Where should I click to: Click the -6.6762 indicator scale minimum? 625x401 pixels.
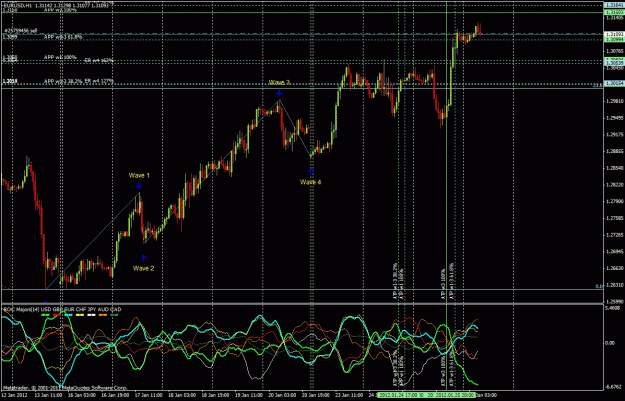pos(613,387)
